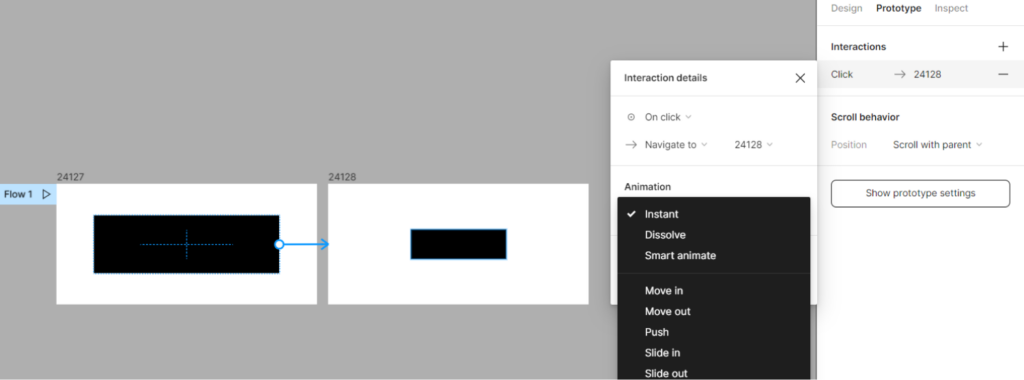Choose Move out animation option
The image size is (1024, 380).
(x=713, y=311)
